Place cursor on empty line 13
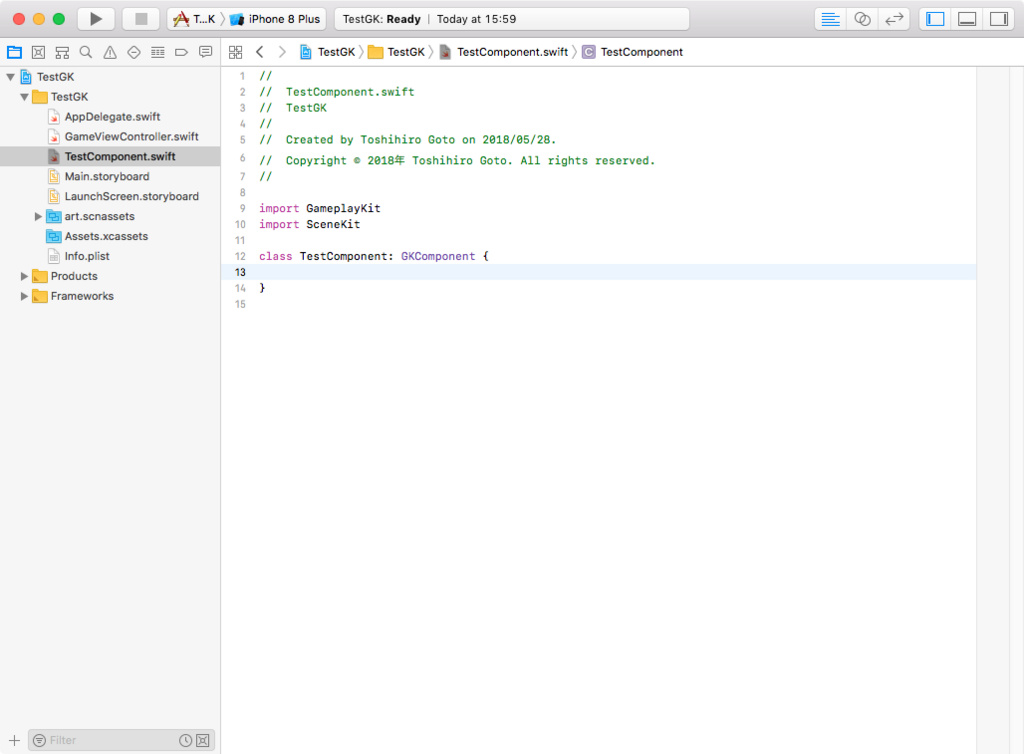This screenshot has width=1024, height=754. click(599, 272)
